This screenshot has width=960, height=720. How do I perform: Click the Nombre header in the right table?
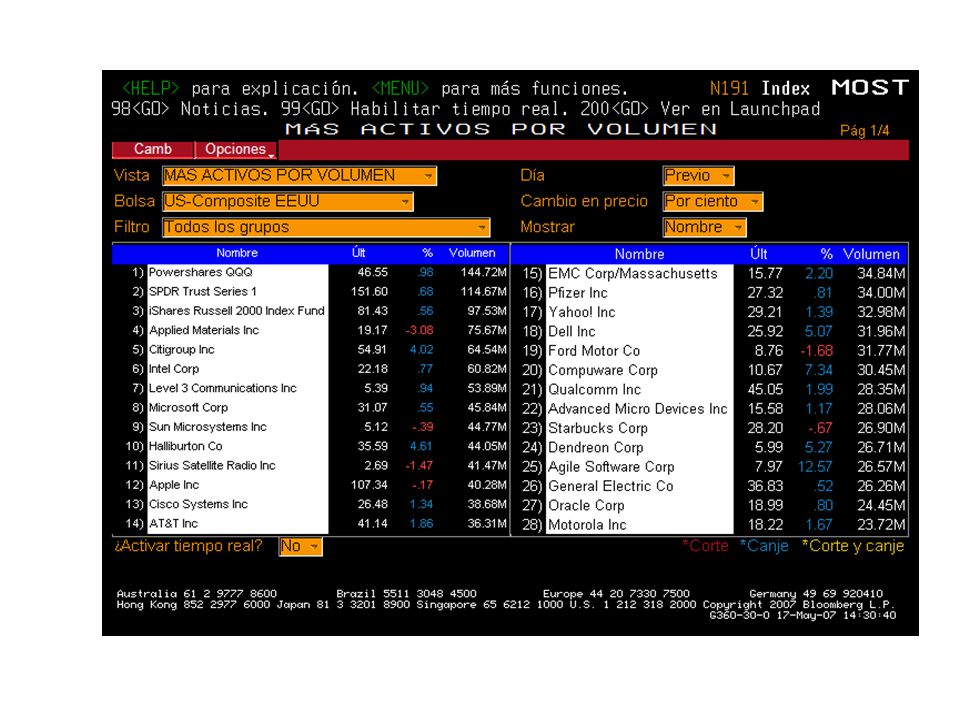point(639,254)
